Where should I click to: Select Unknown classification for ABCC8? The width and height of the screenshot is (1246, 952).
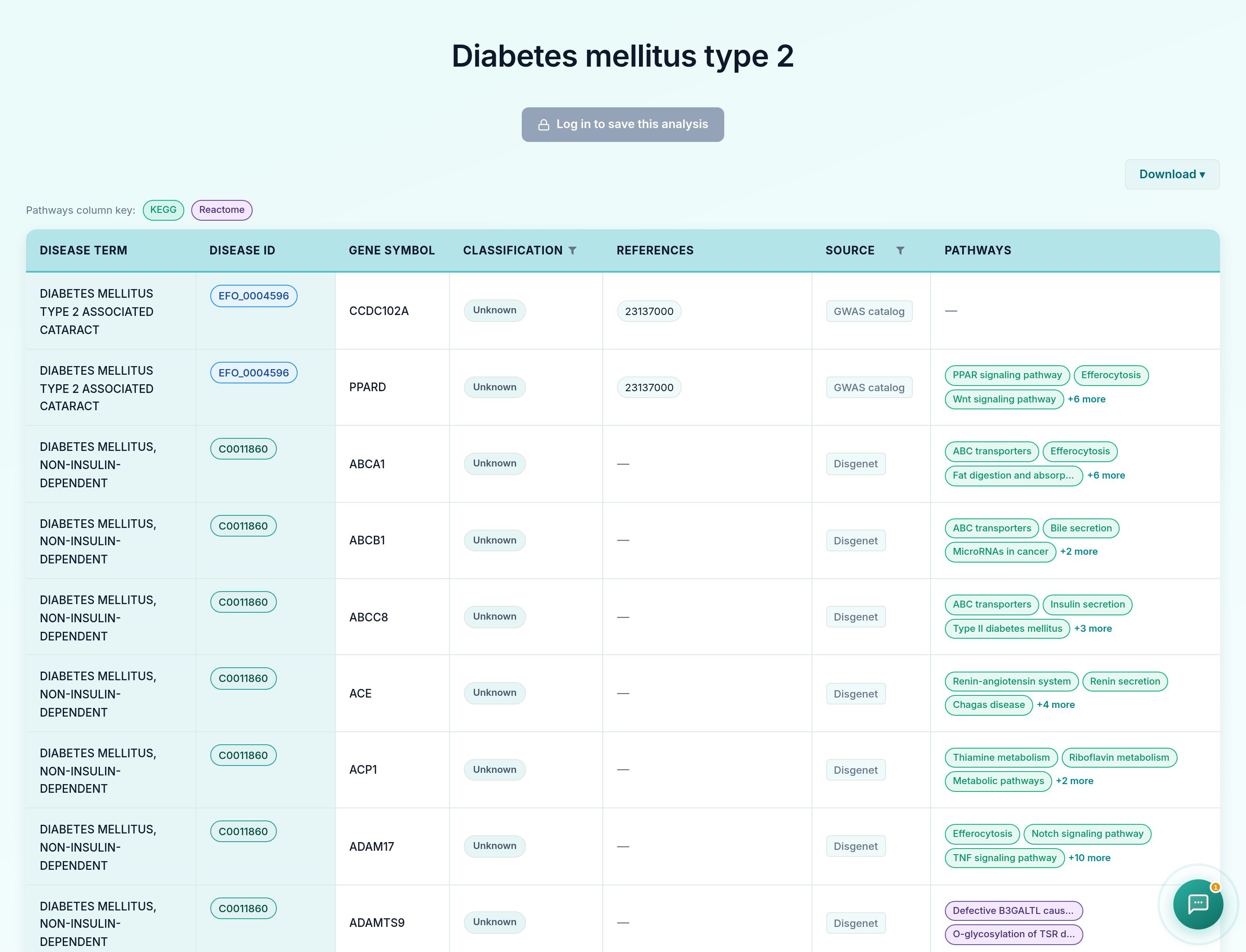[494, 617]
